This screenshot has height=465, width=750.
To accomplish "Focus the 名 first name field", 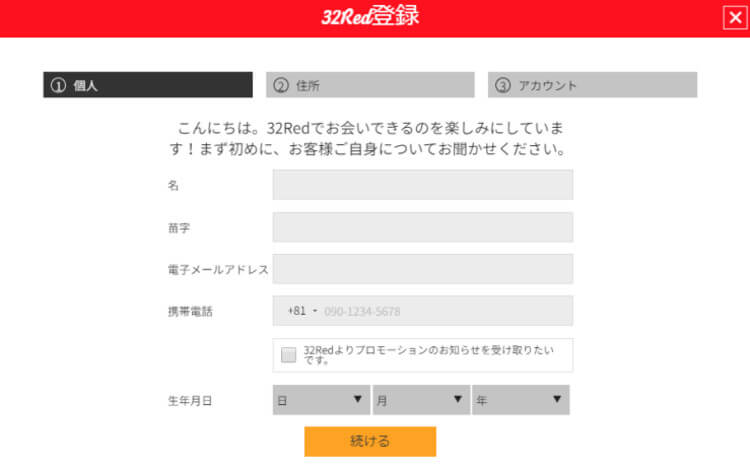I will coord(423,185).
